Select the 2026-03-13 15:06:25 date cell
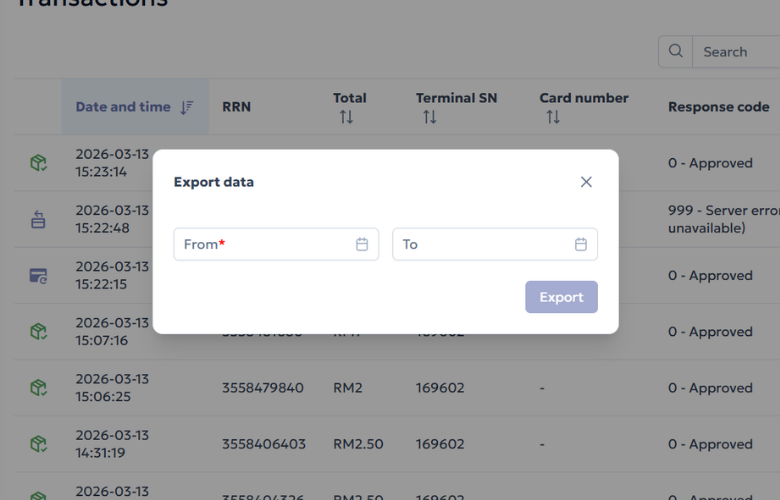 tap(112, 388)
